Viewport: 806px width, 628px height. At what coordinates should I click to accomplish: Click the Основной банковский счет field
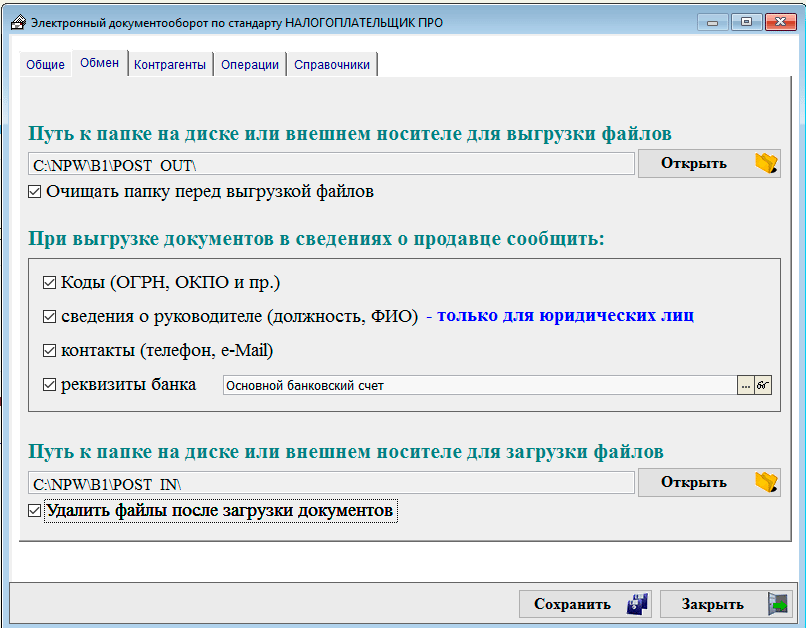(480, 385)
